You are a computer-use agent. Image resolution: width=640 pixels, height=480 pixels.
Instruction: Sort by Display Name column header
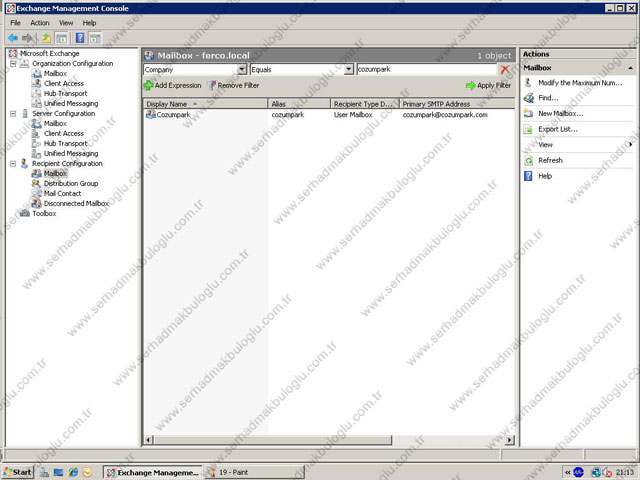[205, 104]
